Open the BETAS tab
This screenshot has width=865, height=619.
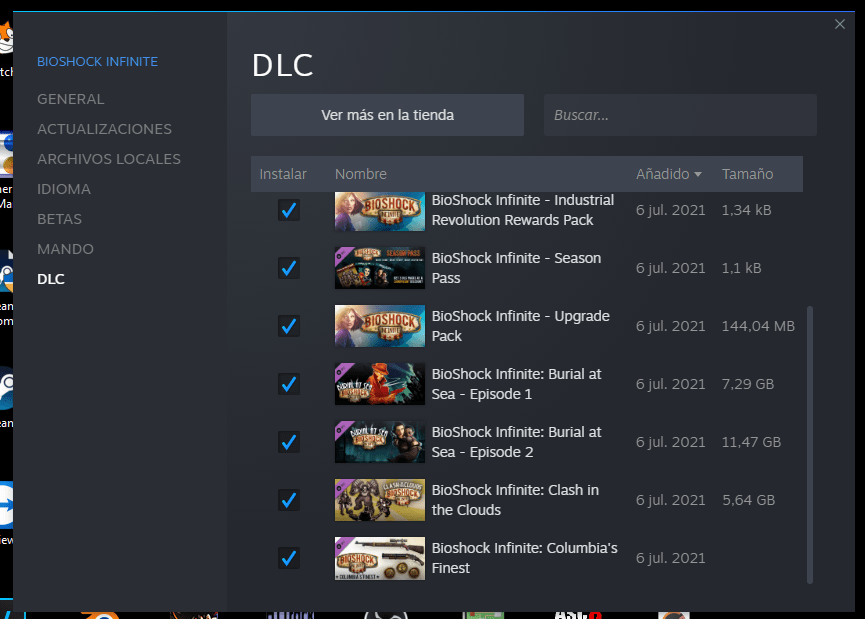click(60, 219)
